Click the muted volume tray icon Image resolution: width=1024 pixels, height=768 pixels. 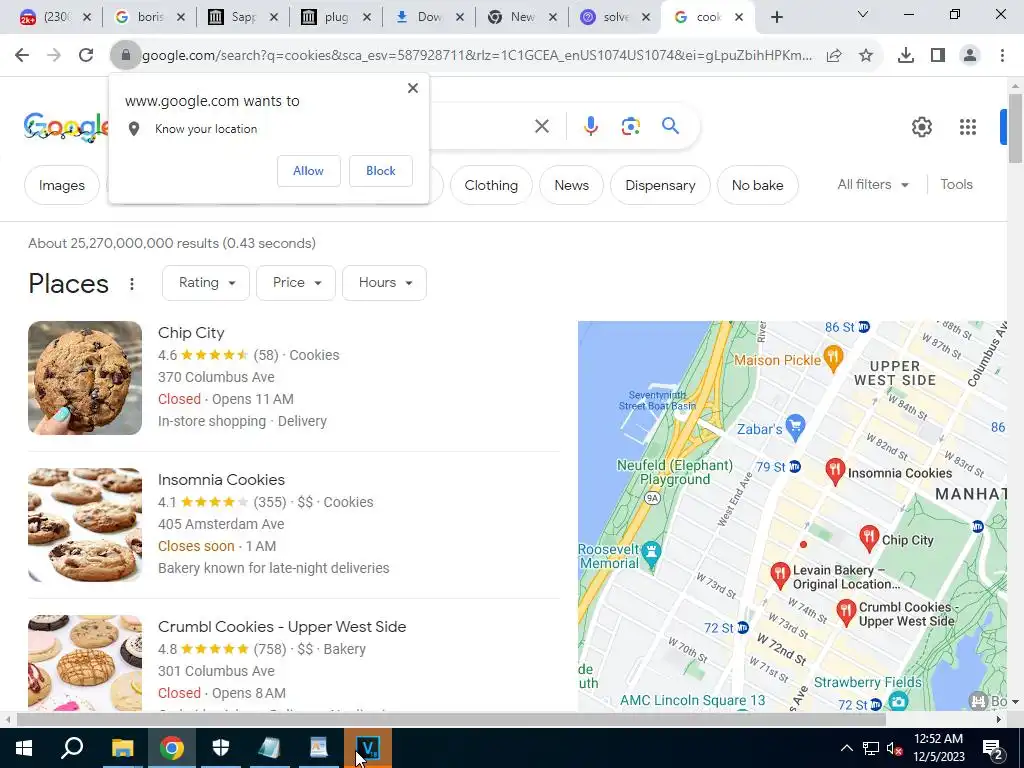[894, 748]
